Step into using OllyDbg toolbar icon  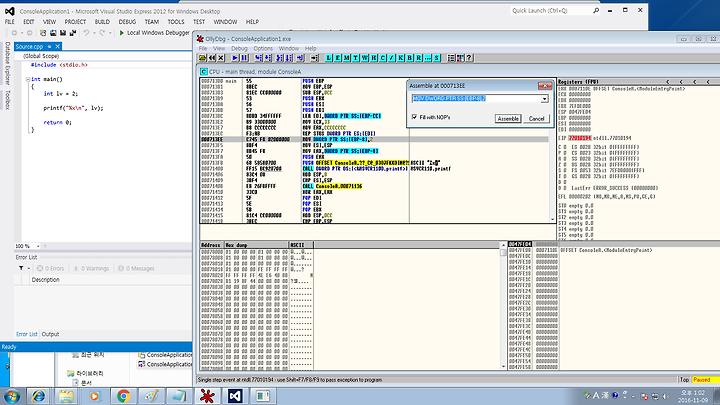tap(259, 58)
